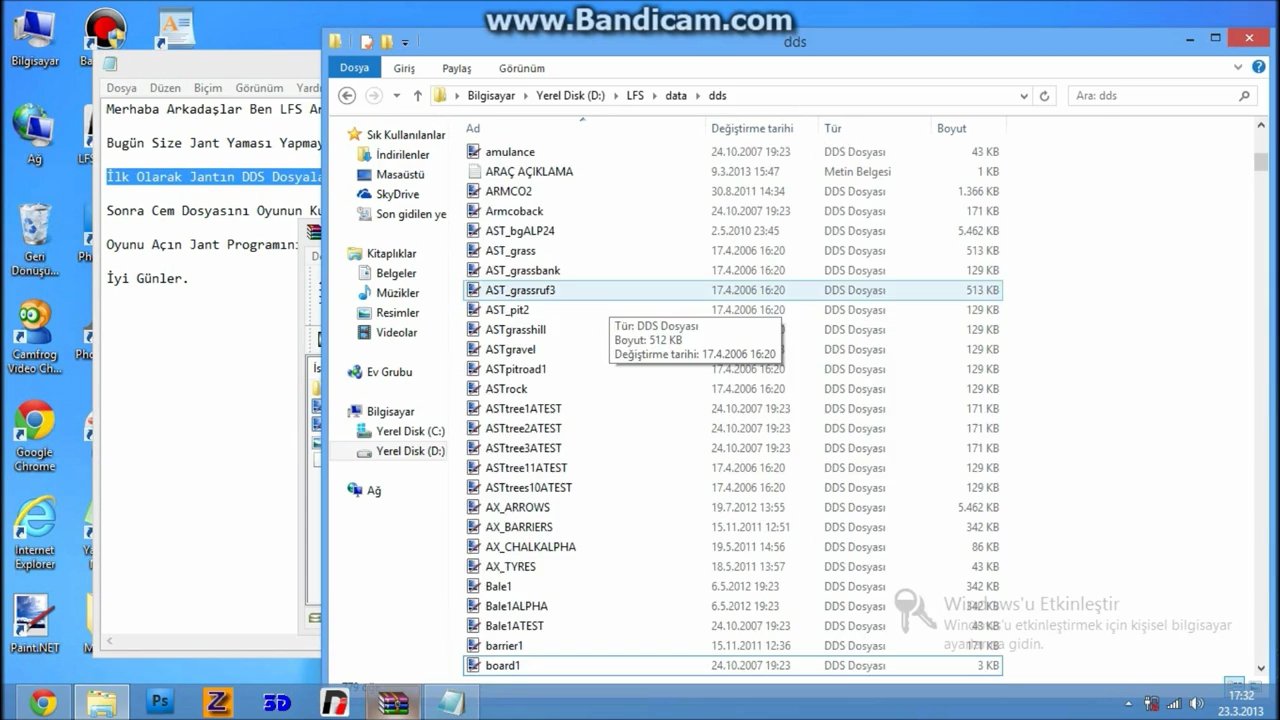Sort by the Ad column header
Screen dimensions: 1280x720
[x=584, y=128]
